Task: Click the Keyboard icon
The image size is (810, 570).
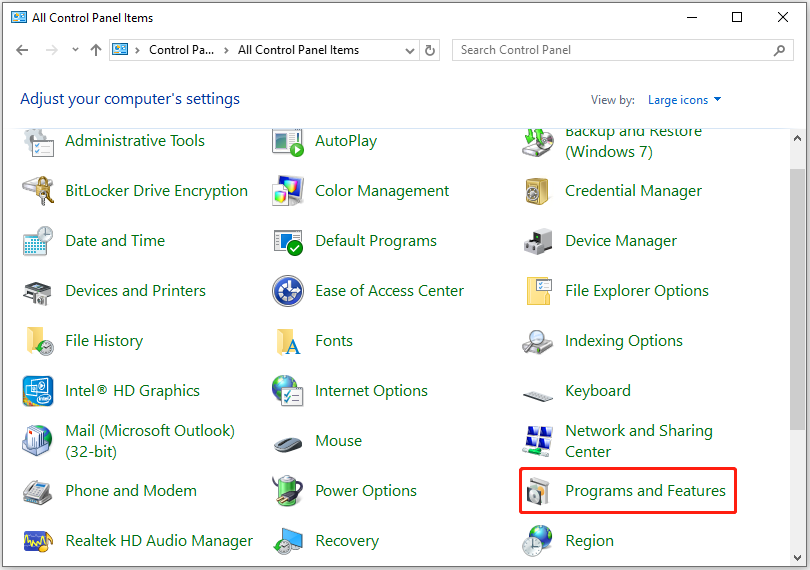Action: [x=538, y=395]
